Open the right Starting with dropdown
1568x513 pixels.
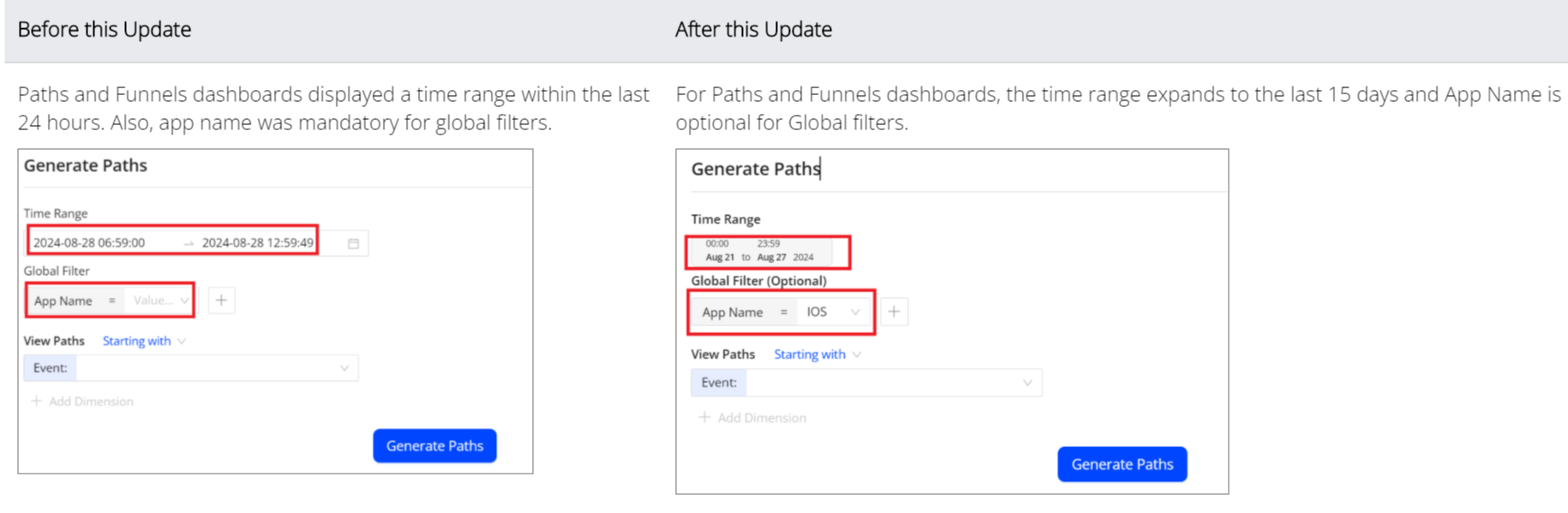[x=817, y=355]
